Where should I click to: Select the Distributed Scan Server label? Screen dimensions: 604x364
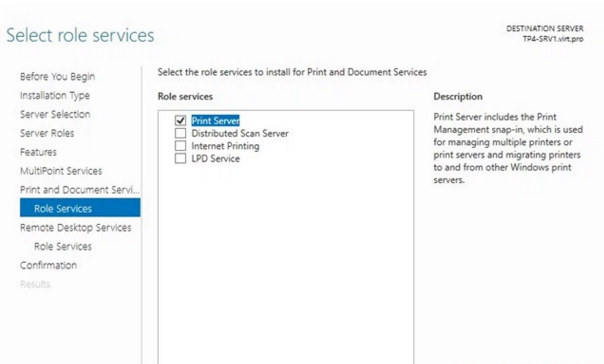point(240,133)
